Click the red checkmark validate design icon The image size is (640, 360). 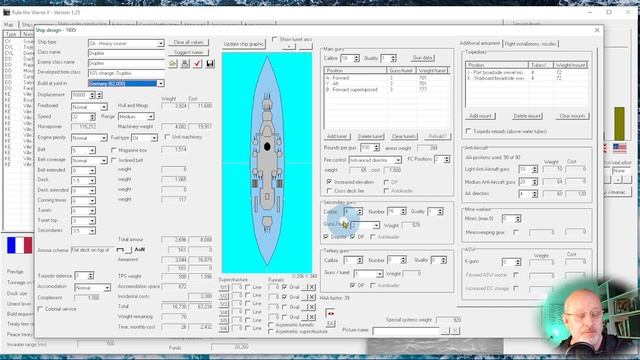pyautogui.click(x=198, y=64)
